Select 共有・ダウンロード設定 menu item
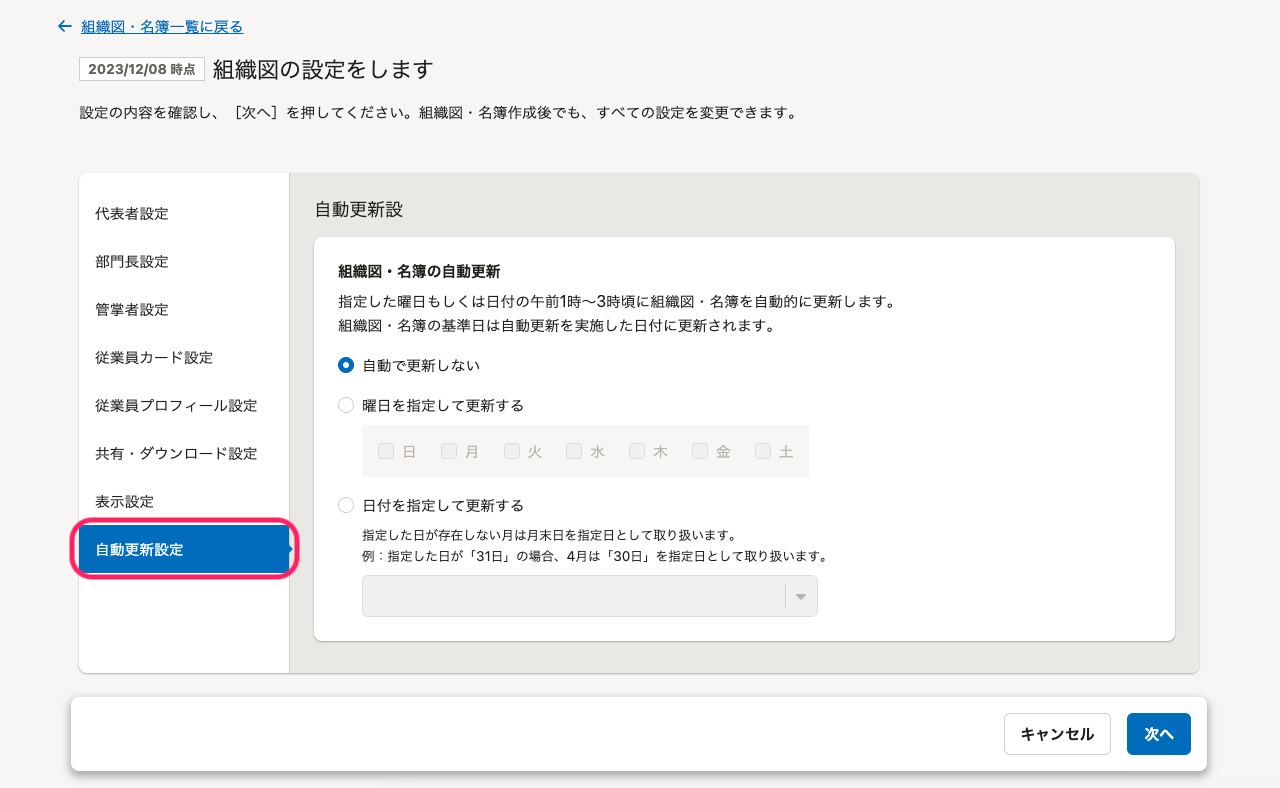Viewport: 1280px width, 788px height. coord(176,454)
